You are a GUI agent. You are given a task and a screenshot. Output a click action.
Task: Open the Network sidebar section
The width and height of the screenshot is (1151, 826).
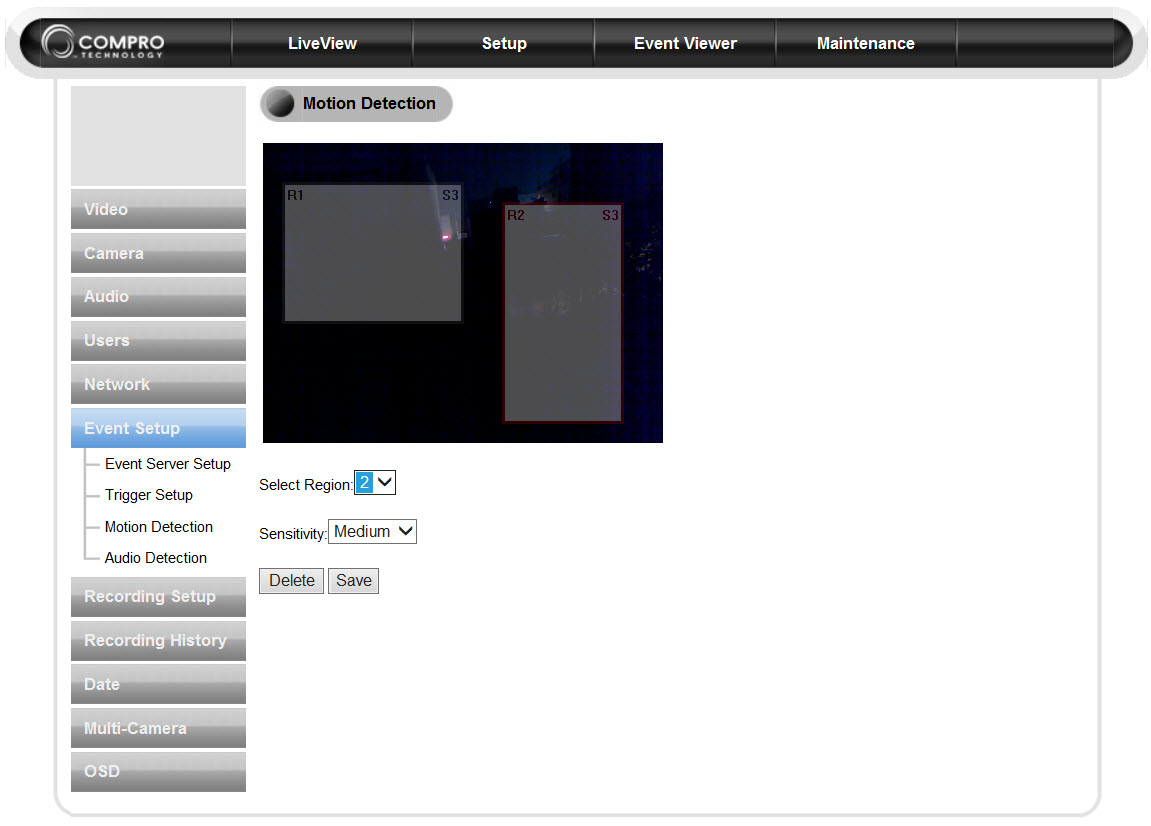pyautogui.click(x=159, y=384)
